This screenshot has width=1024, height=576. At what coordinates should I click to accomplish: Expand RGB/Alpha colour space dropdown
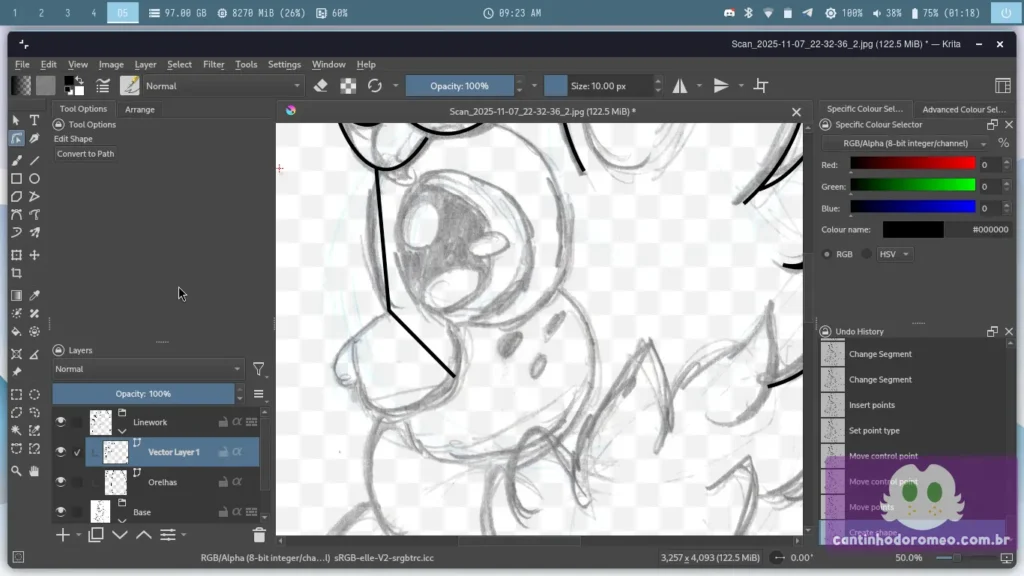click(909, 144)
